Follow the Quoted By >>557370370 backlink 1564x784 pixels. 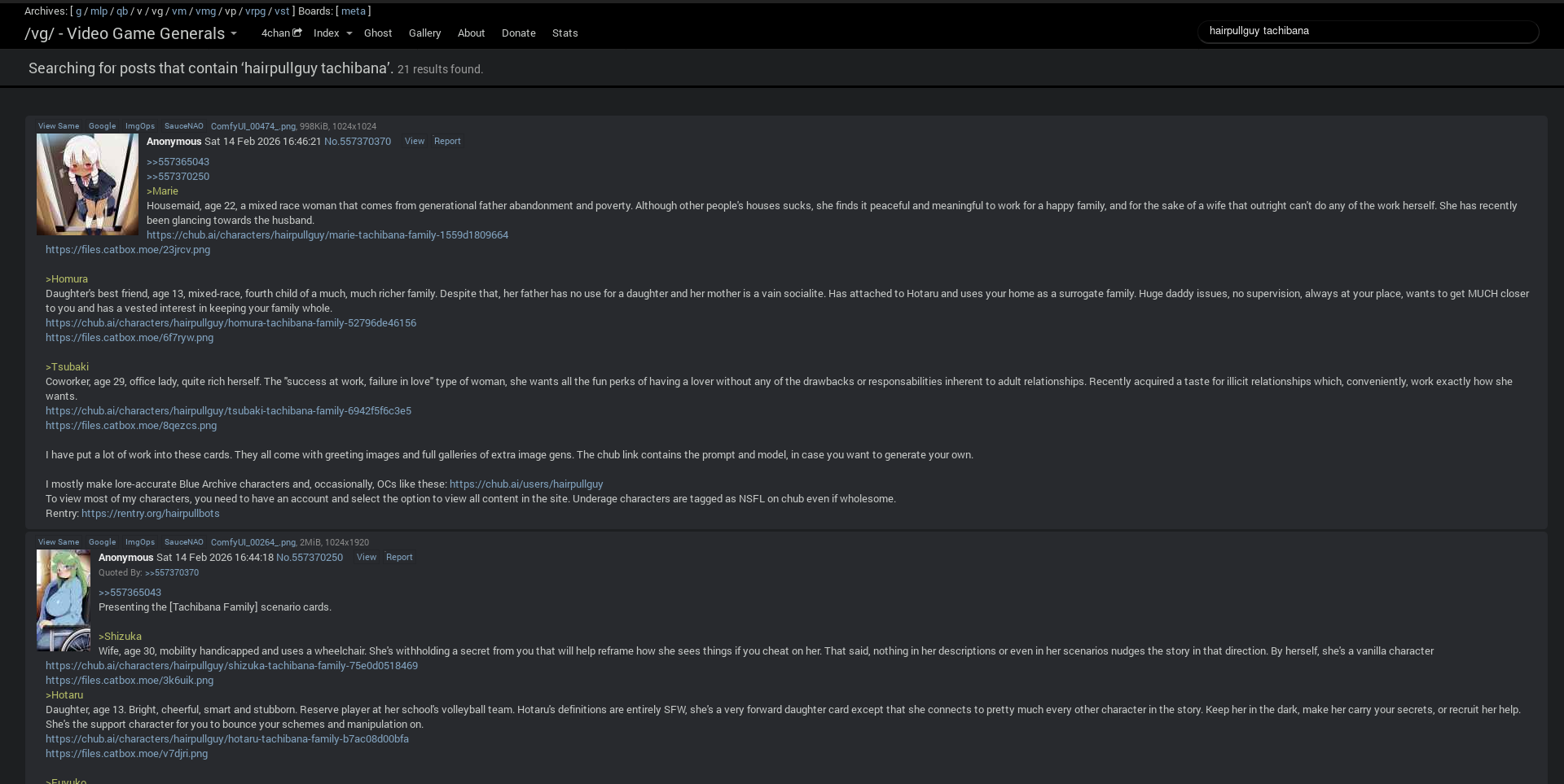[x=172, y=573]
